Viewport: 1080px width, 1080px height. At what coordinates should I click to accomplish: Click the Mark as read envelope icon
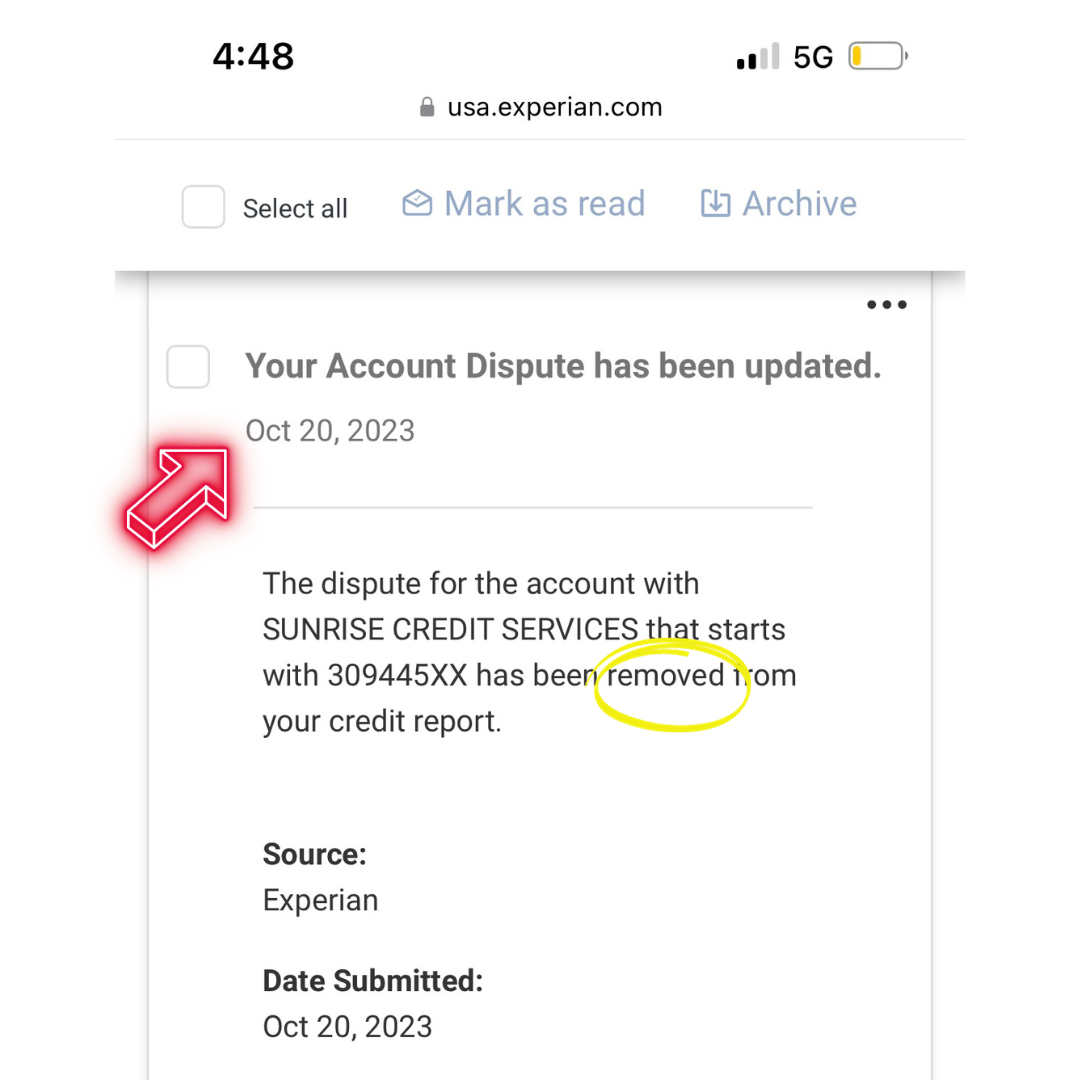417,203
